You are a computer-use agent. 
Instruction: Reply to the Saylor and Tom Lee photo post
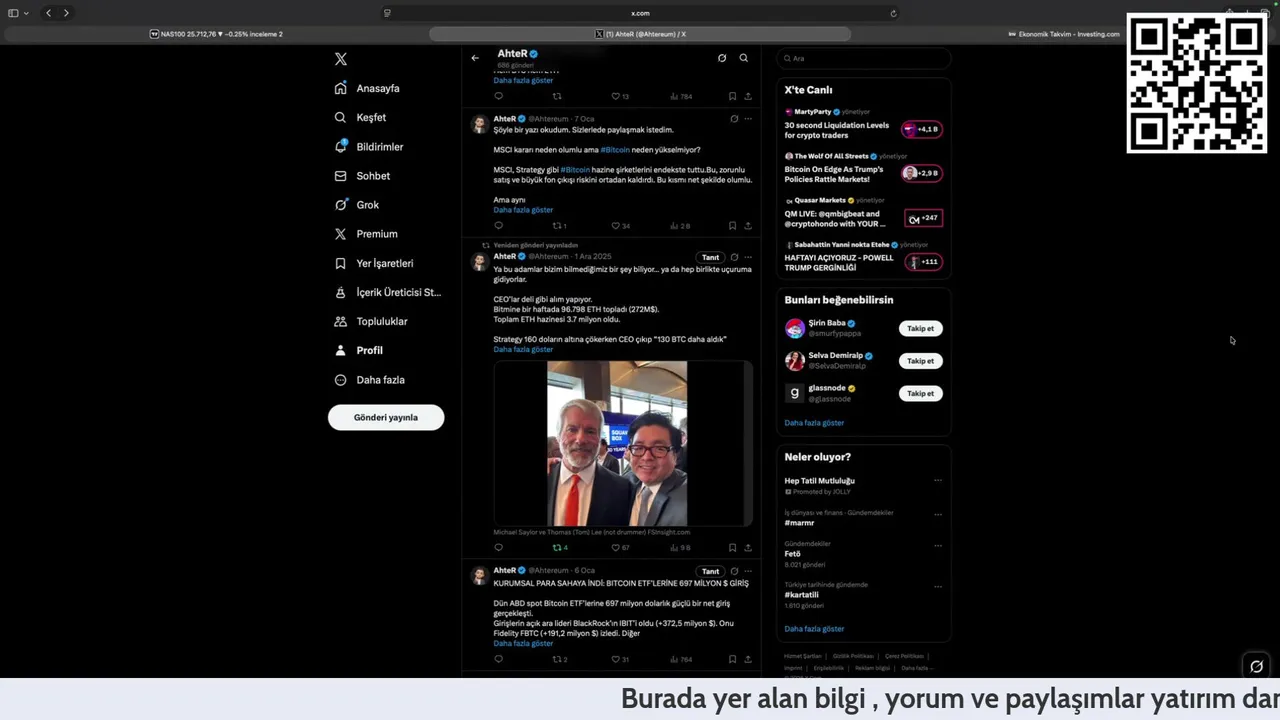[x=498, y=548]
